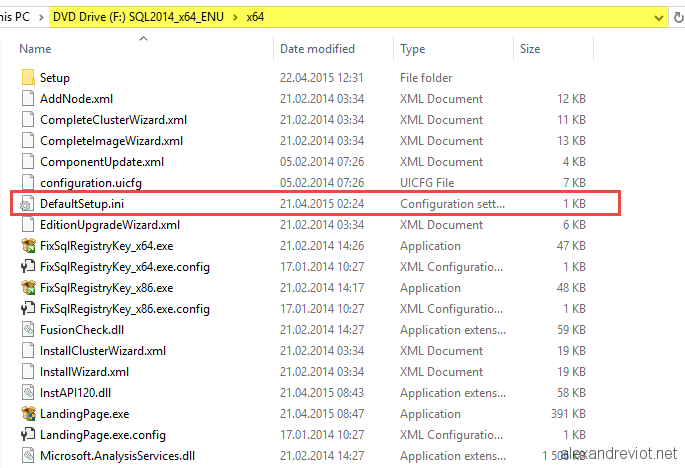The width and height of the screenshot is (685, 468).
Task: Select the file named ComponentUpdate.xml
Action: tap(102, 162)
